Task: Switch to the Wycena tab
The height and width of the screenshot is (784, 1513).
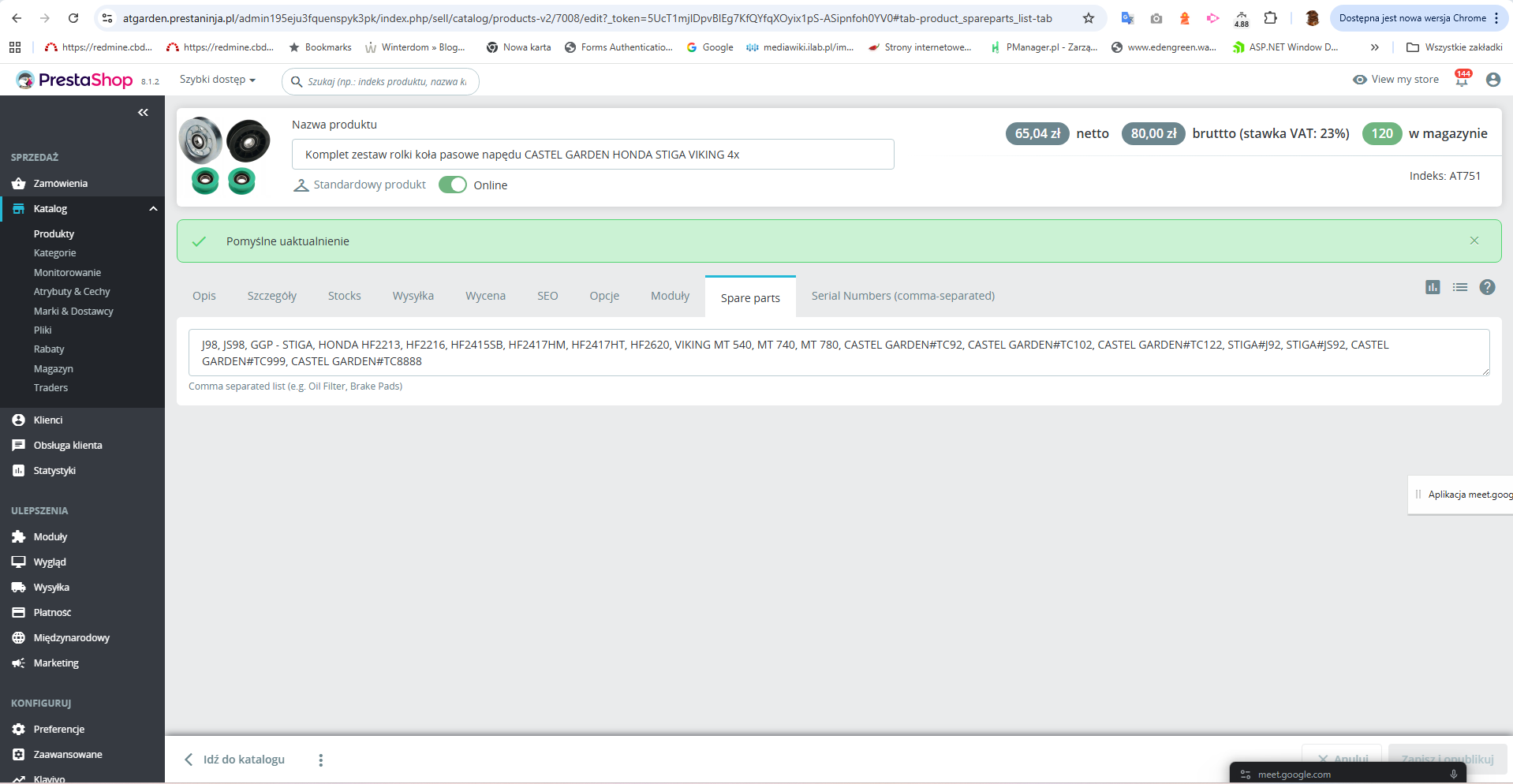Action: click(485, 296)
